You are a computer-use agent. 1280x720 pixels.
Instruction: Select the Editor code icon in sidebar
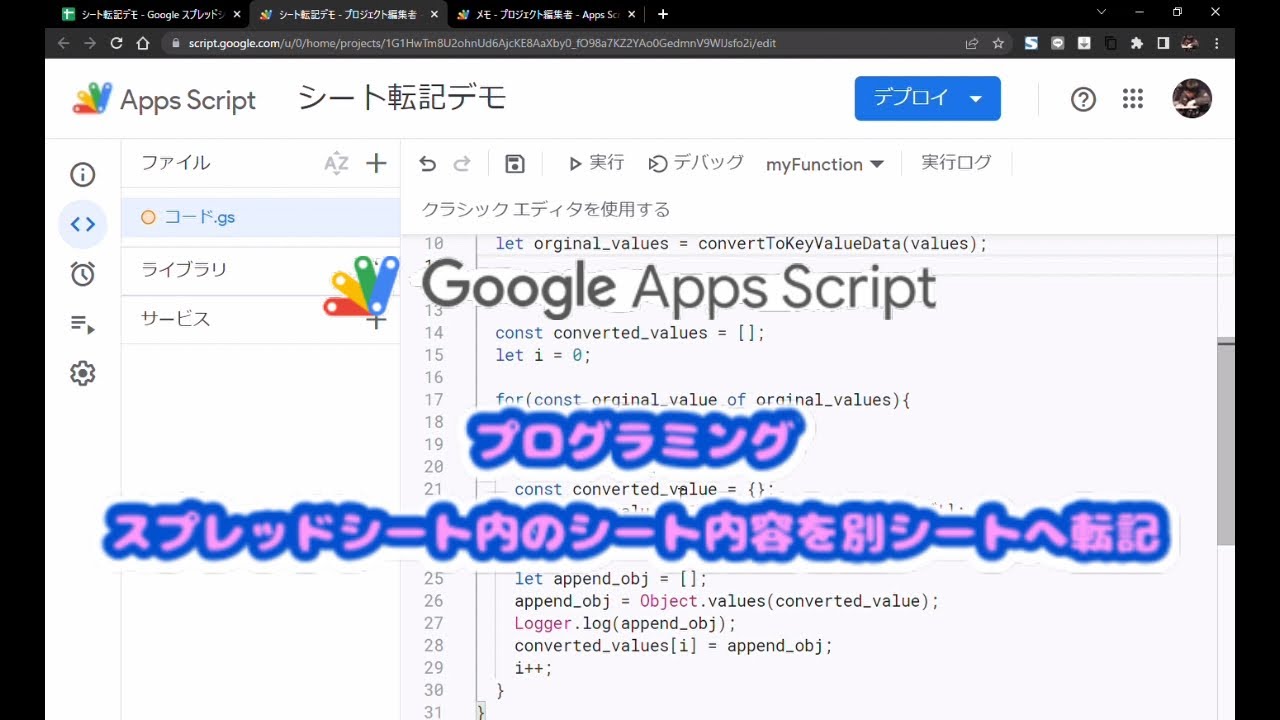click(83, 224)
